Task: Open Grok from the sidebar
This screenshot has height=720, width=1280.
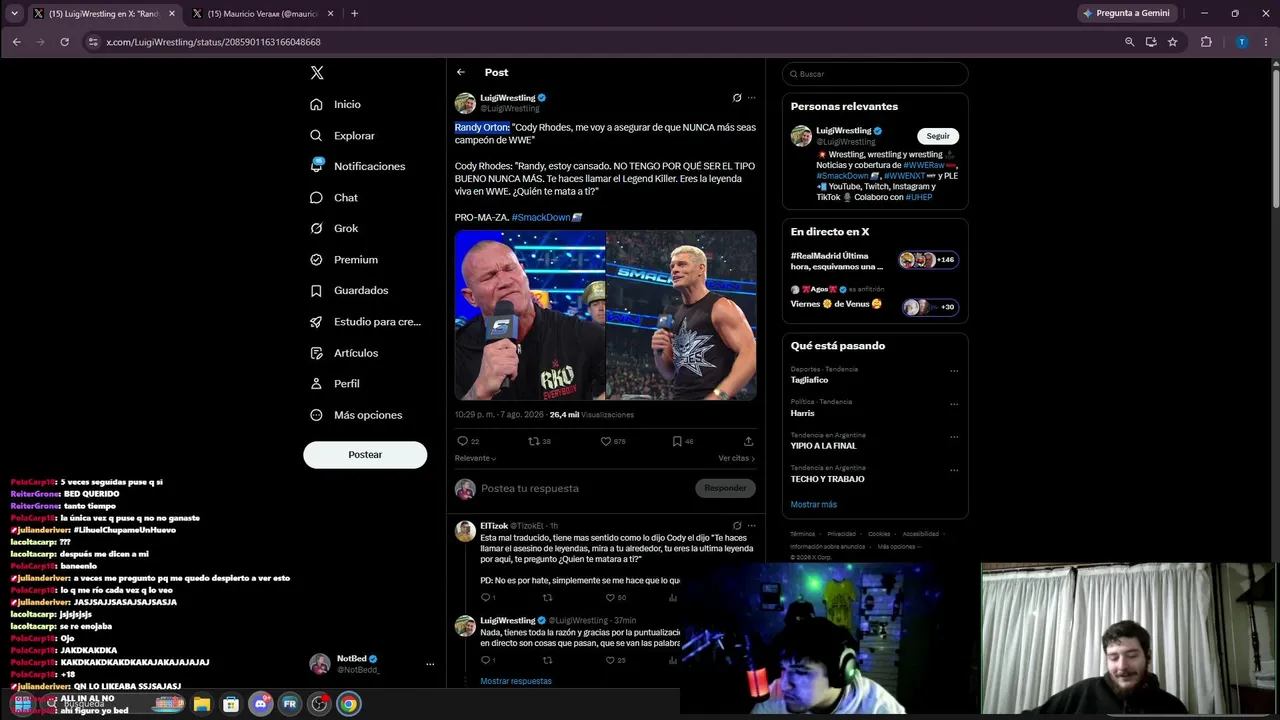Action: (x=334, y=229)
